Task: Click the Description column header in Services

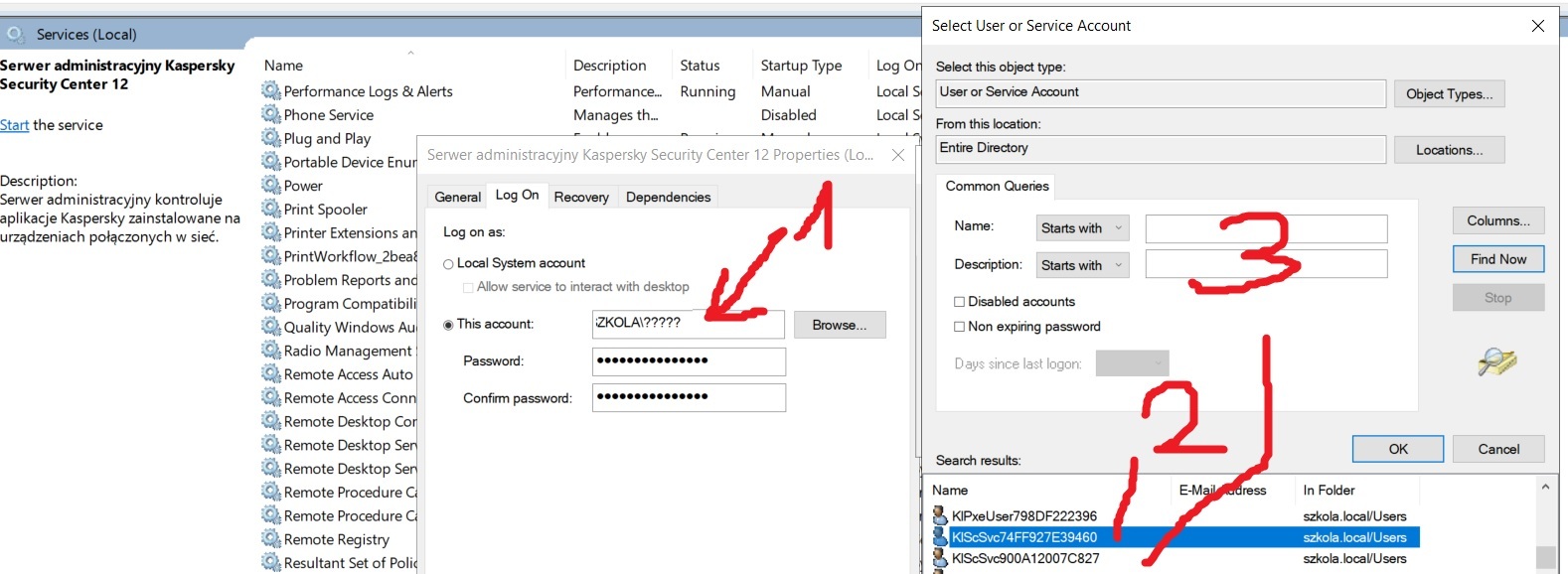Action: tap(609, 66)
